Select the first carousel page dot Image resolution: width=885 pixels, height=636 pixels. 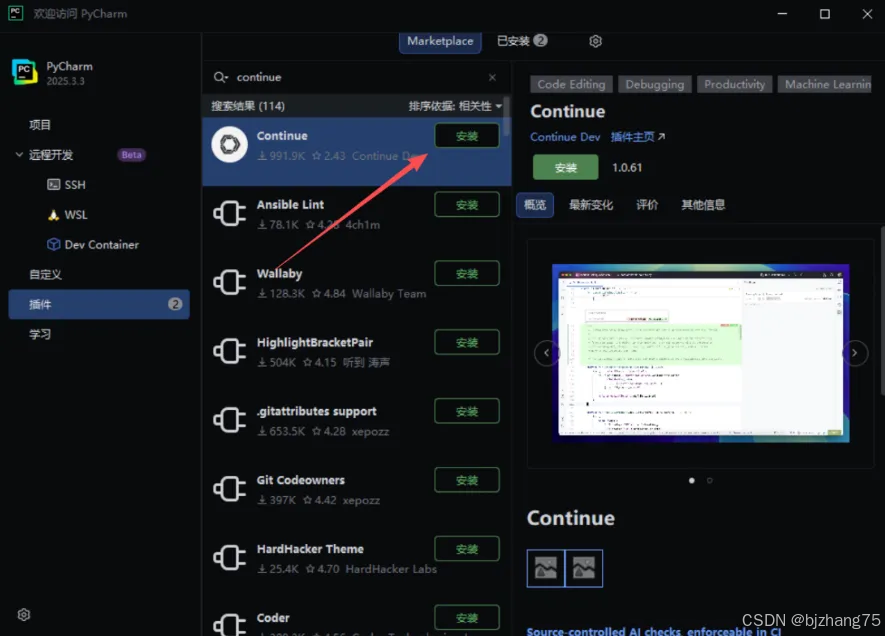click(x=692, y=480)
